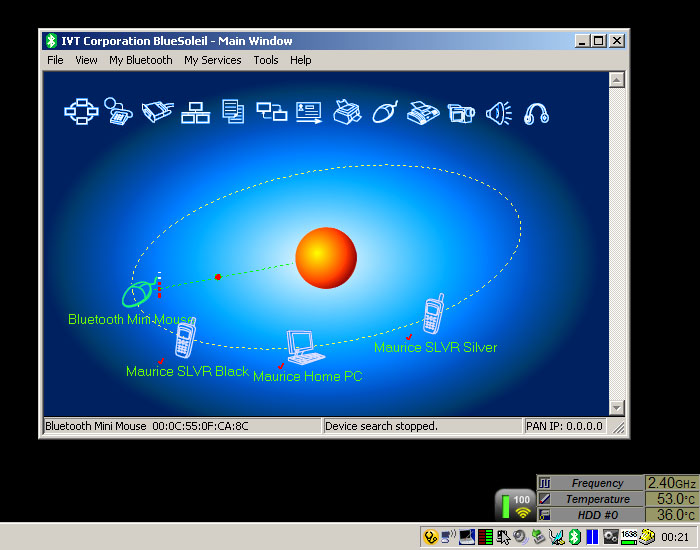Click the battery and Wi-Fi 100 gadget

515,505
